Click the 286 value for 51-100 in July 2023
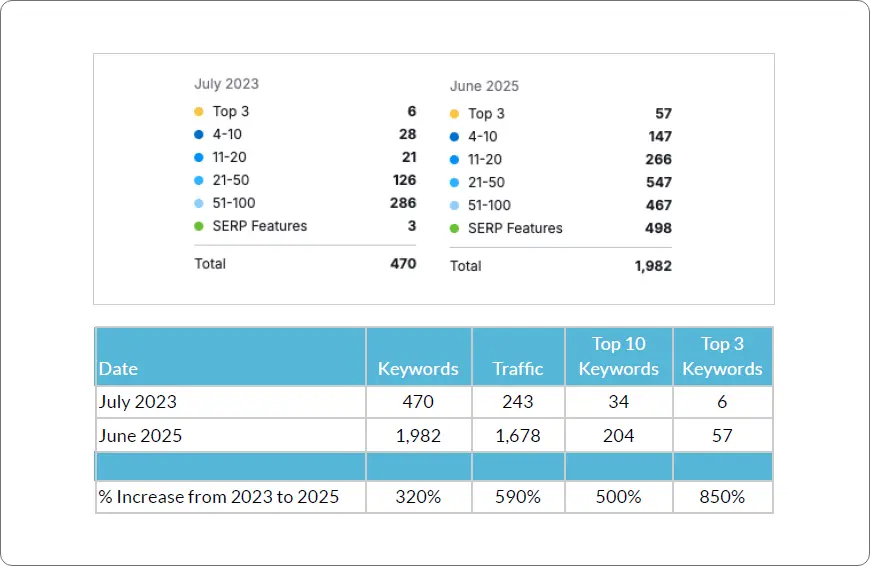The image size is (870, 566). pyautogui.click(x=403, y=203)
